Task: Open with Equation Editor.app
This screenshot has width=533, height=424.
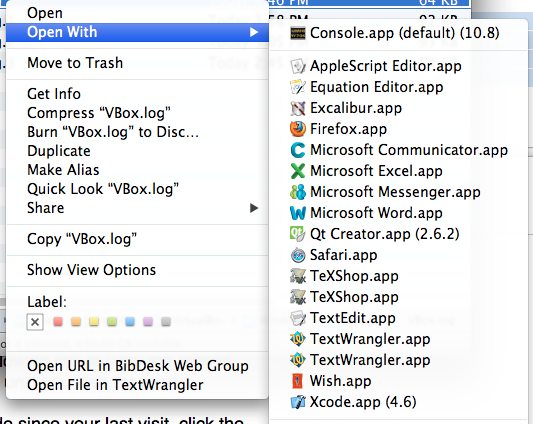Action: 398,87
